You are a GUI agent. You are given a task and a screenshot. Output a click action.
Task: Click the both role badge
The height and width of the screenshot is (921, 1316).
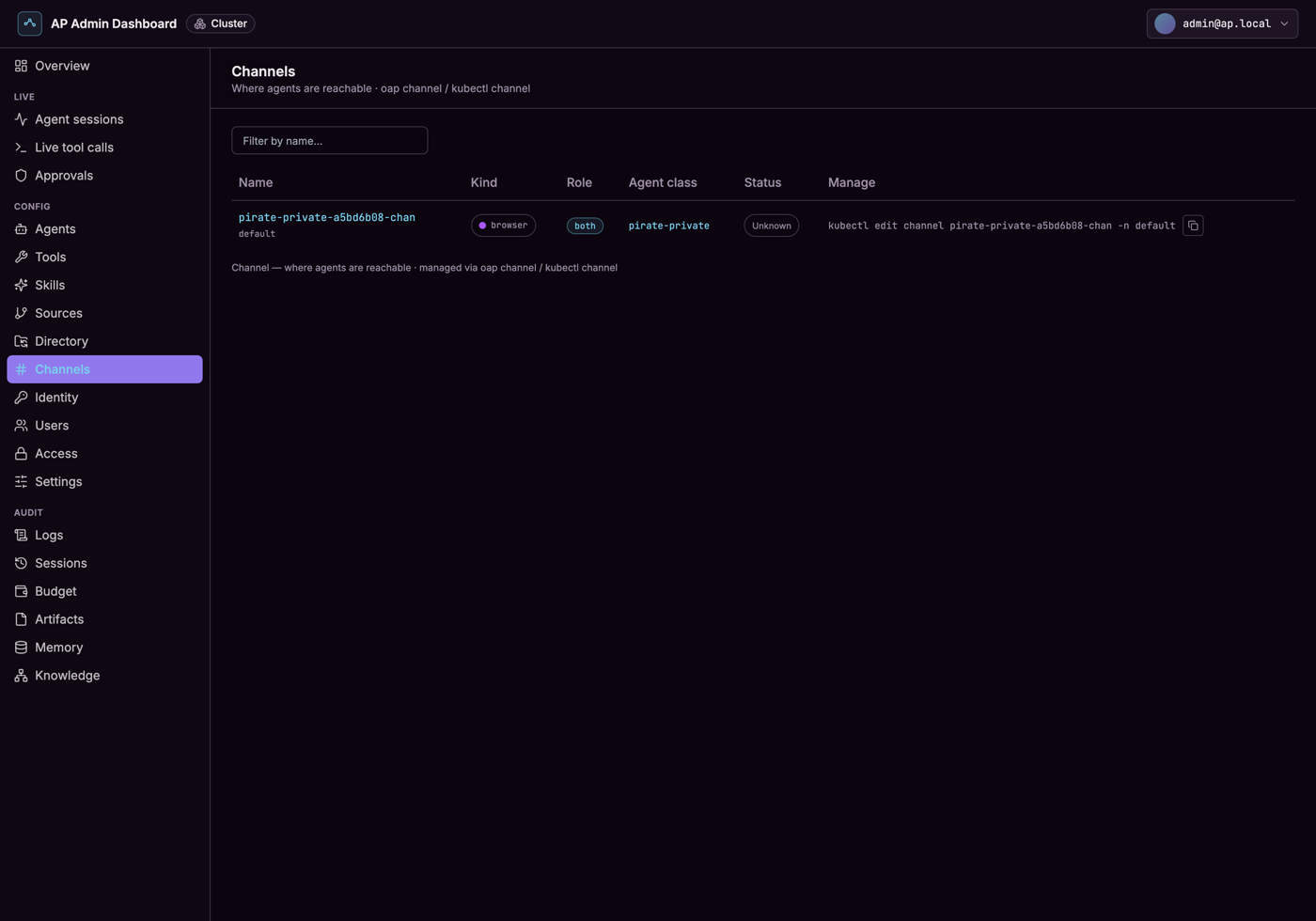click(x=585, y=226)
